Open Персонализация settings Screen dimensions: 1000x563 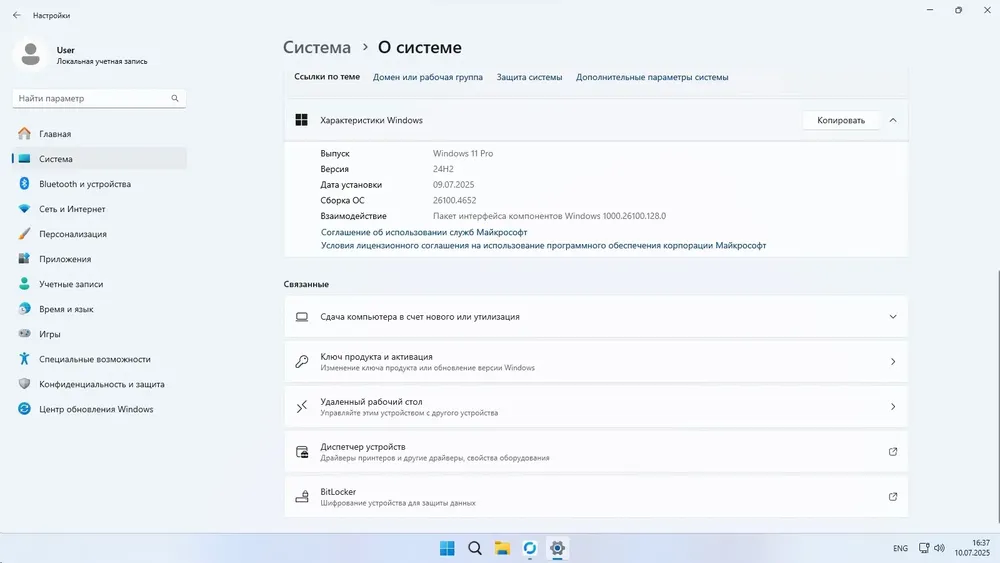click(x=99, y=234)
